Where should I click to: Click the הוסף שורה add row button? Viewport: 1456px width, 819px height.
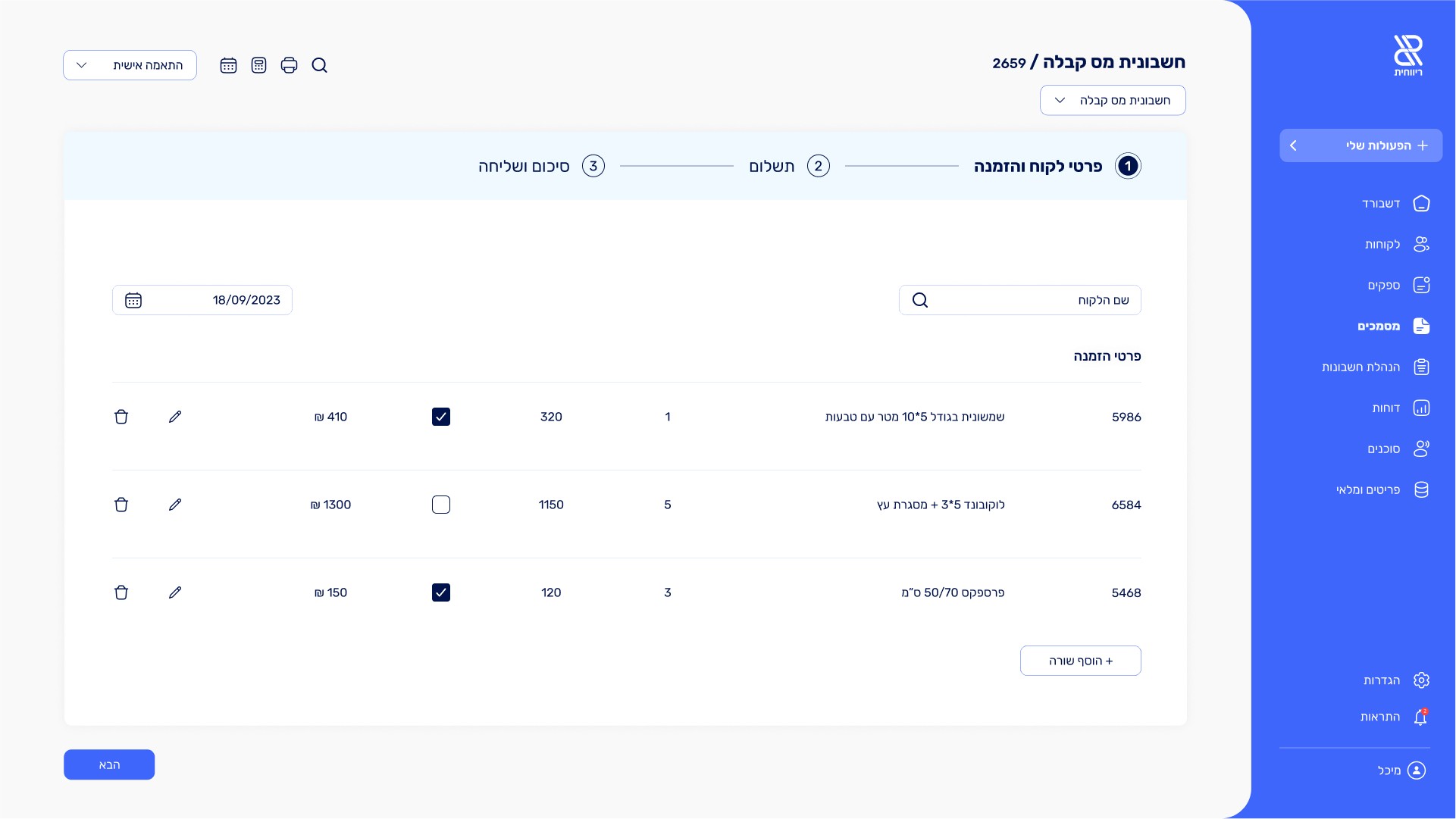click(1080, 661)
